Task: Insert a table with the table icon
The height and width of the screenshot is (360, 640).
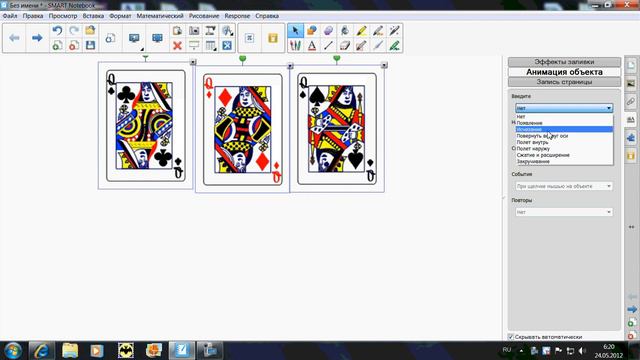Action: (x=211, y=45)
